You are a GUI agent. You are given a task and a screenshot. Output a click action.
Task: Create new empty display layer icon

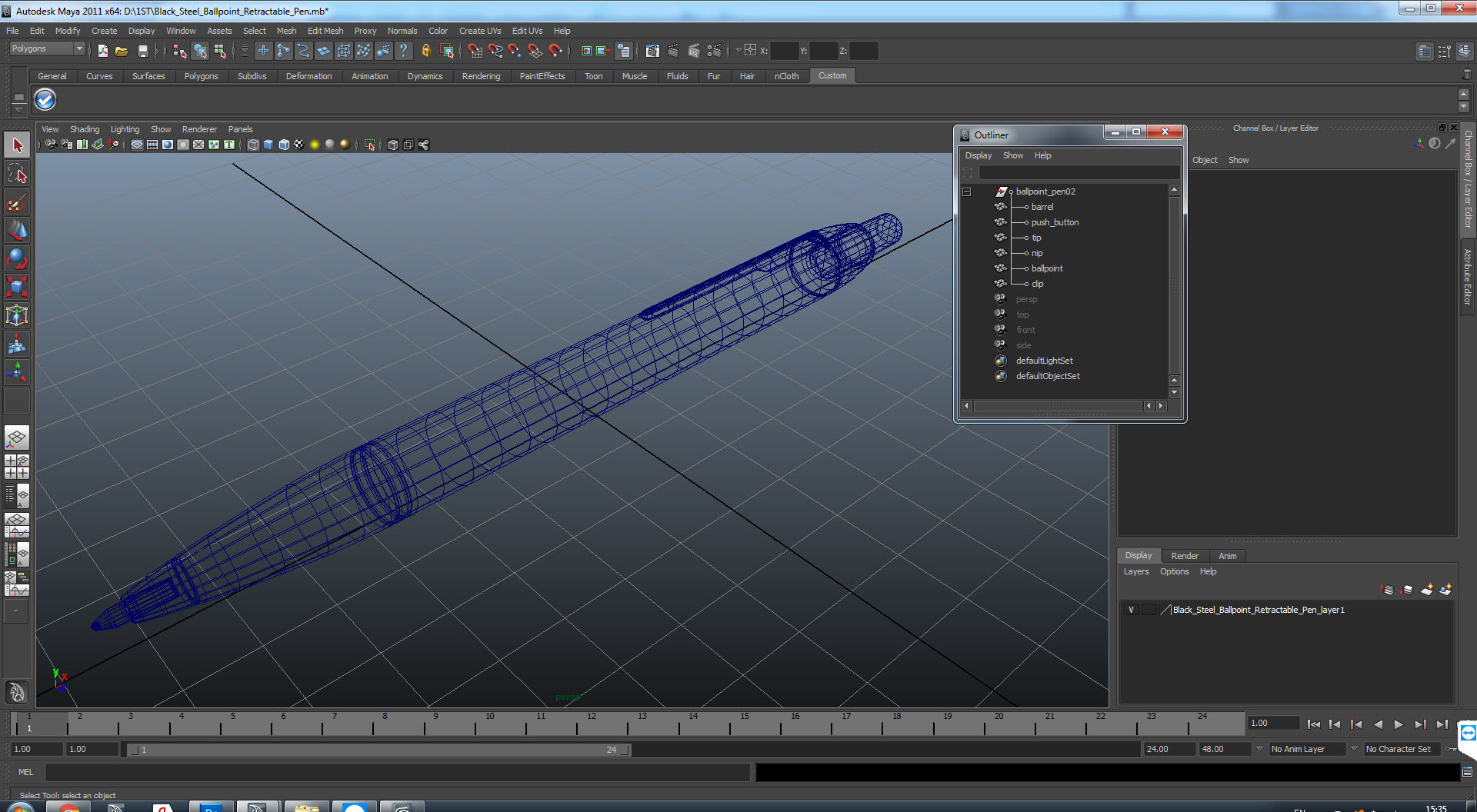click(x=1426, y=590)
